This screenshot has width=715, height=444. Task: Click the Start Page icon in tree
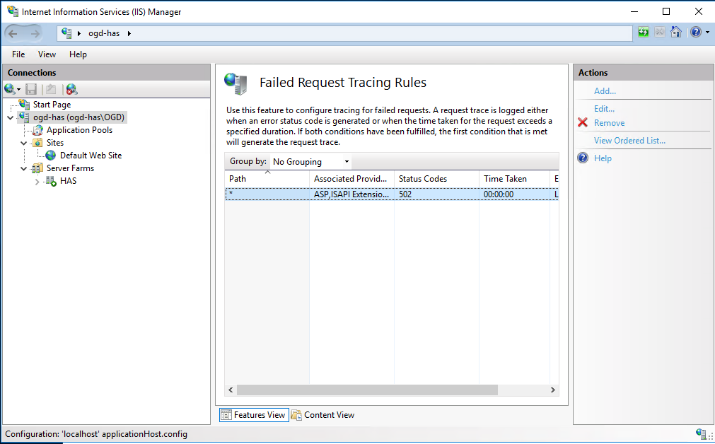pos(24,104)
